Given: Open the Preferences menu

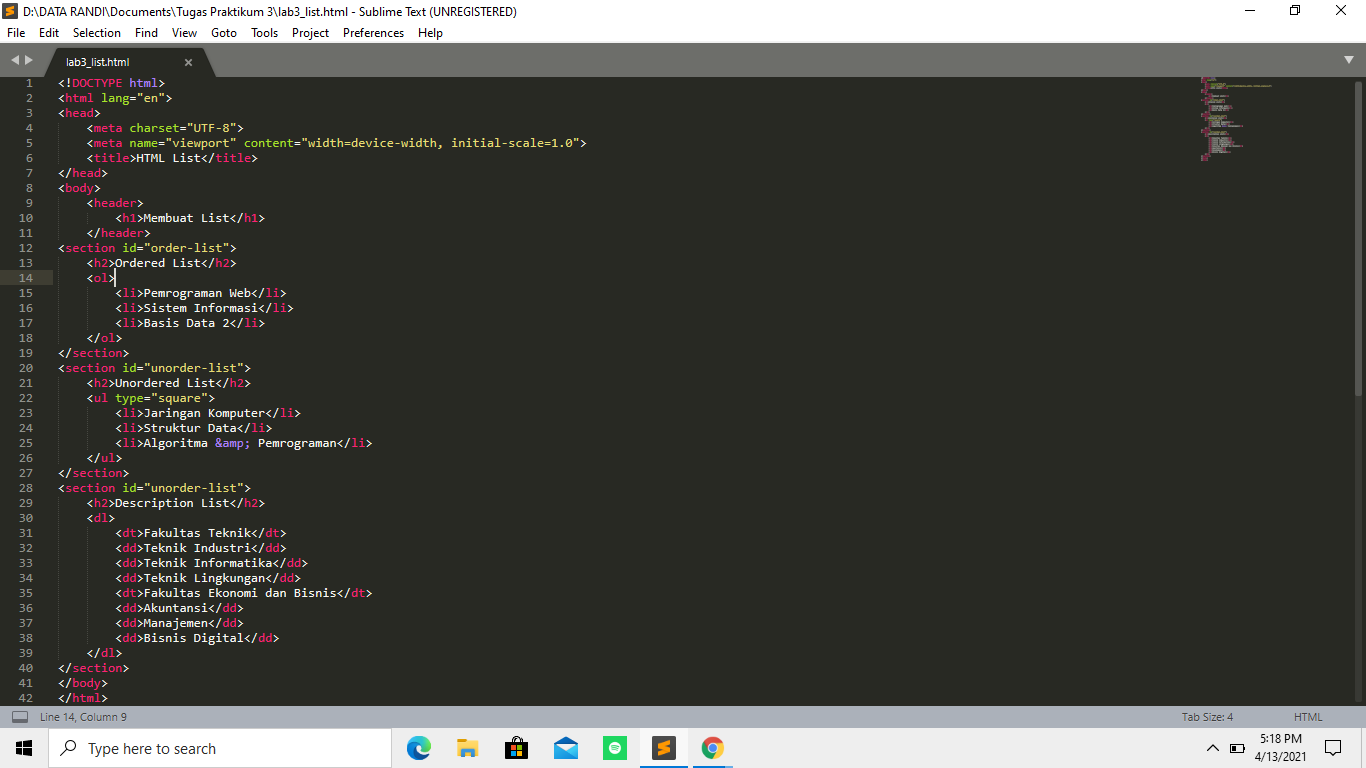Looking at the screenshot, I should (x=373, y=32).
